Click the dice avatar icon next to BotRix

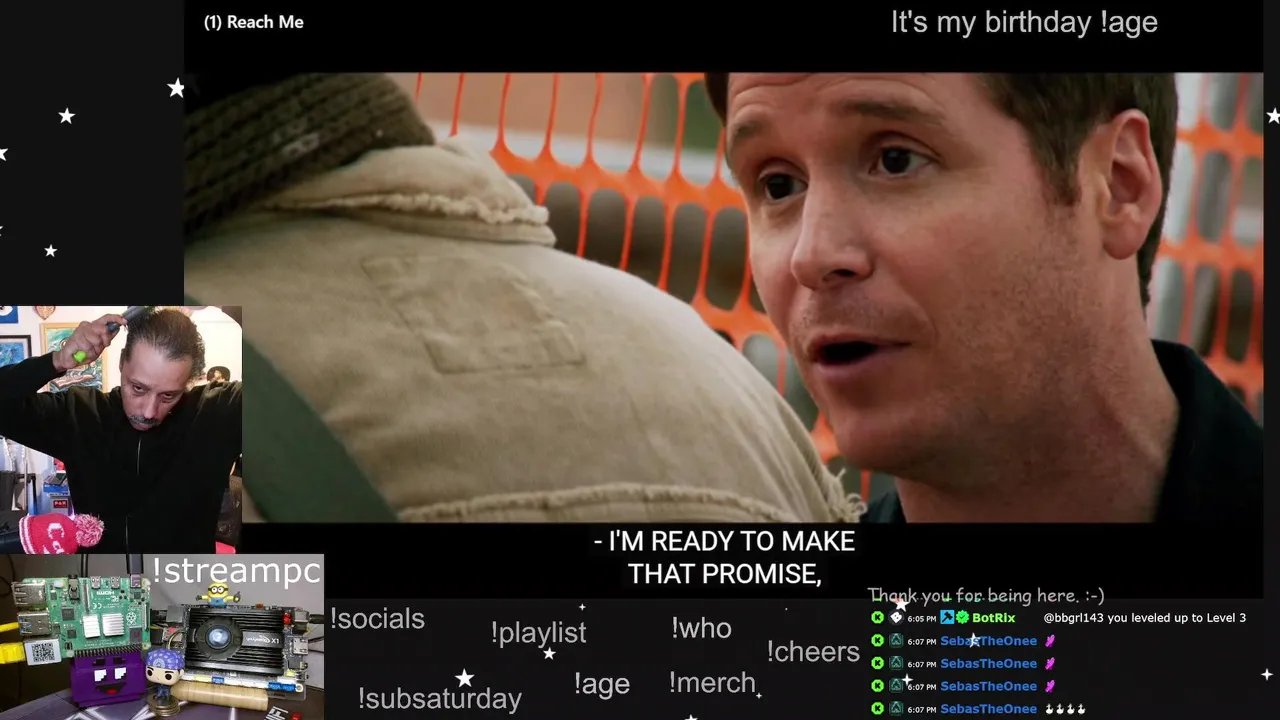(x=896, y=618)
